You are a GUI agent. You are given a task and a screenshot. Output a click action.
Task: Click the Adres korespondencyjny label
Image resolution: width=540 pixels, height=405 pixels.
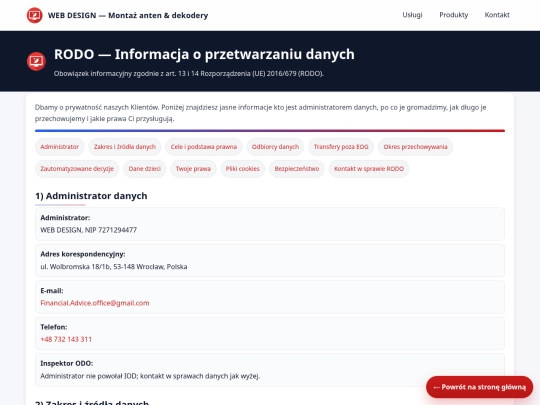(83, 254)
